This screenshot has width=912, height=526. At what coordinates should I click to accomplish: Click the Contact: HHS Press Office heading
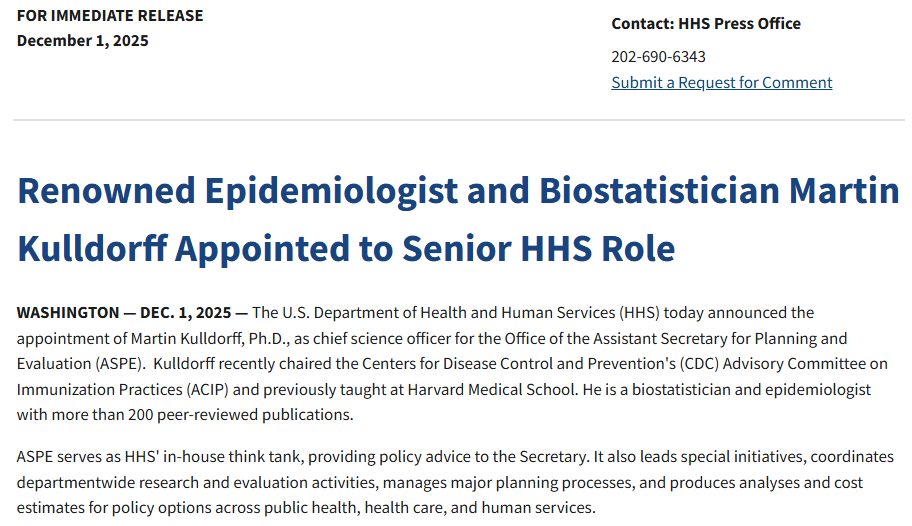click(x=706, y=24)
